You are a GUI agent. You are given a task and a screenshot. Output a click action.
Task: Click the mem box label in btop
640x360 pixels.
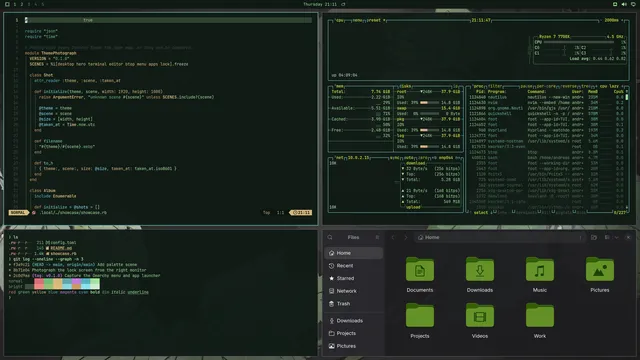pos(339,86)
